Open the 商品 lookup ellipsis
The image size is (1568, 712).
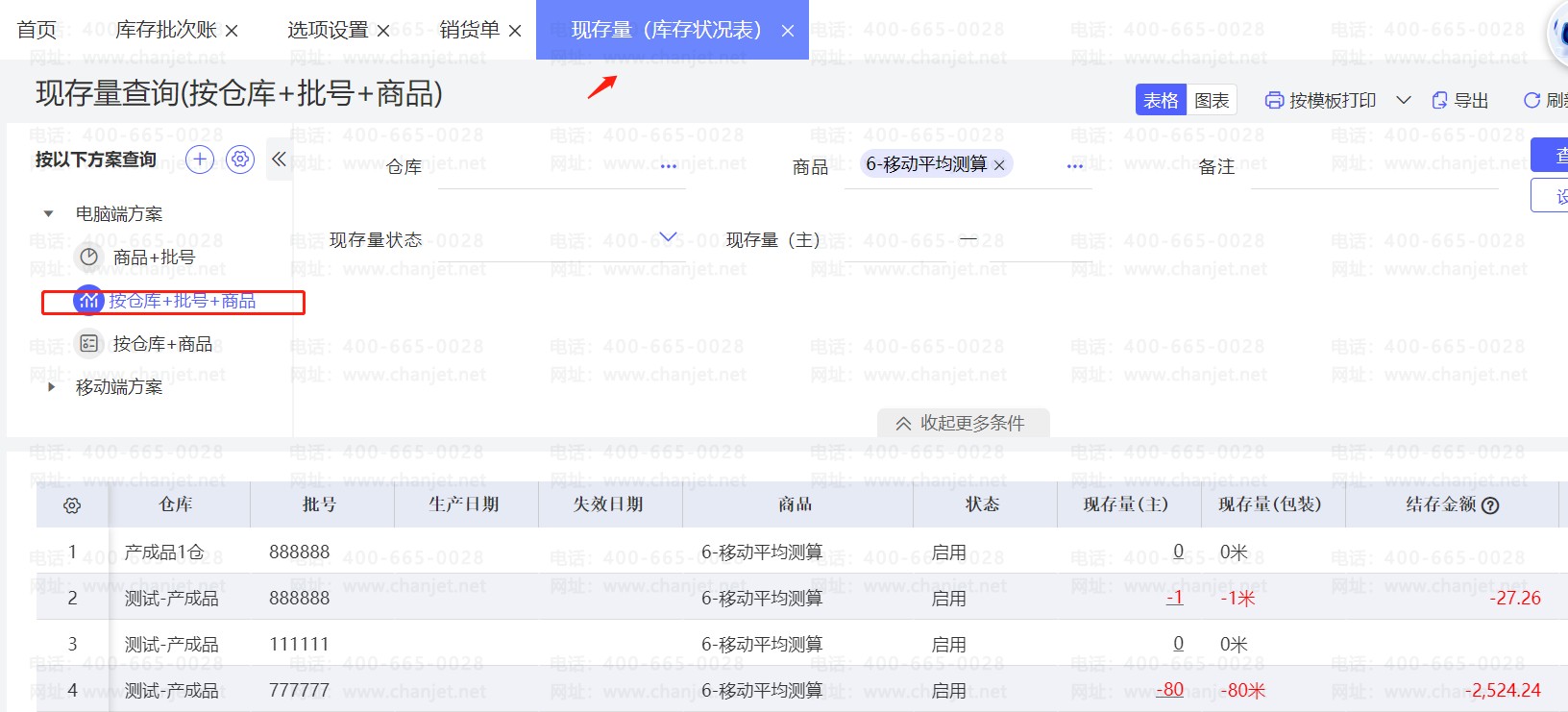coord(1075,166)
